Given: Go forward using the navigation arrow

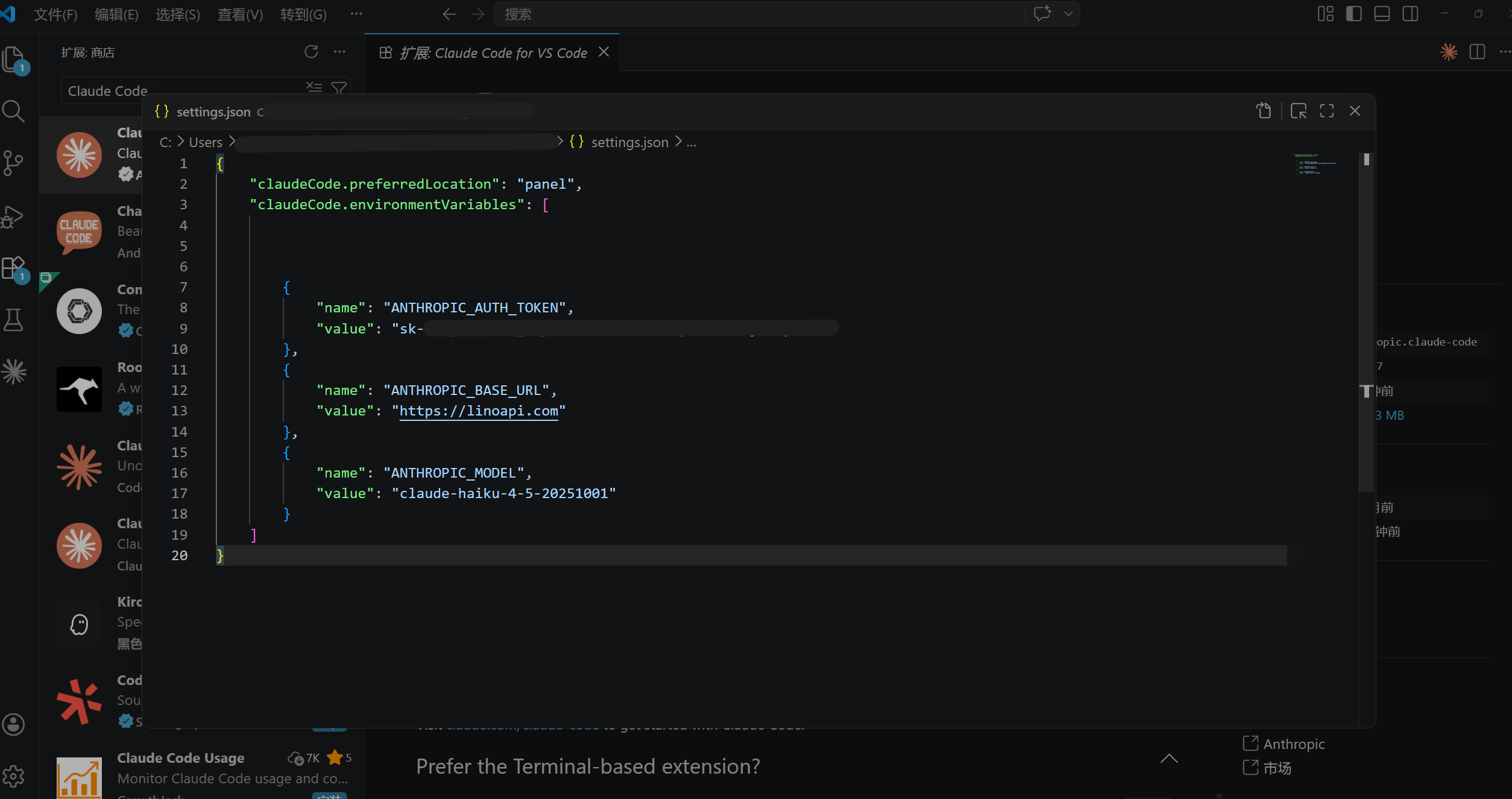Looking at the screenshot, I should point(477,14).
